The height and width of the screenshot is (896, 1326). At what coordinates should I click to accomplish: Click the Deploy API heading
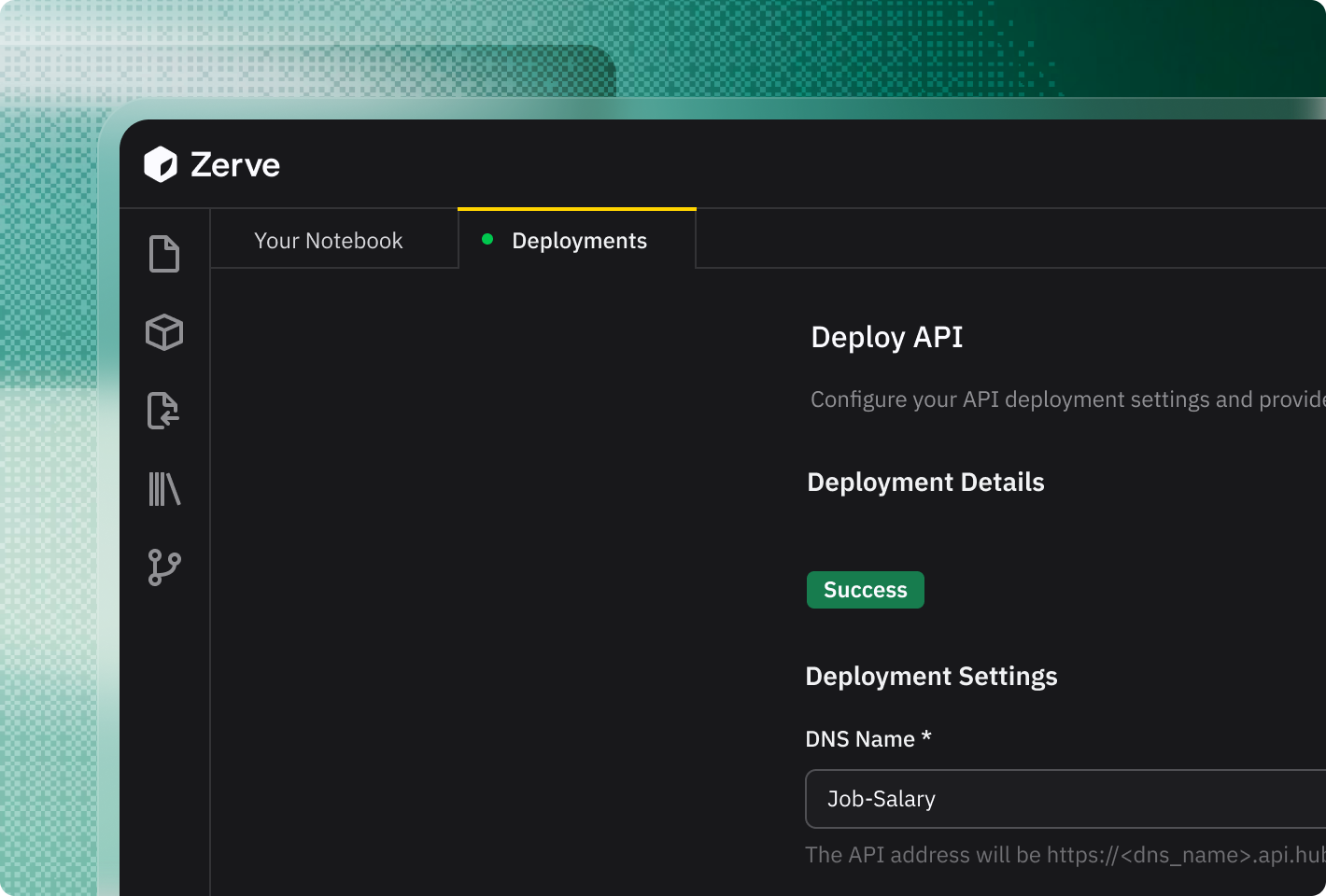pyautogui.click(x=886, y=337)
